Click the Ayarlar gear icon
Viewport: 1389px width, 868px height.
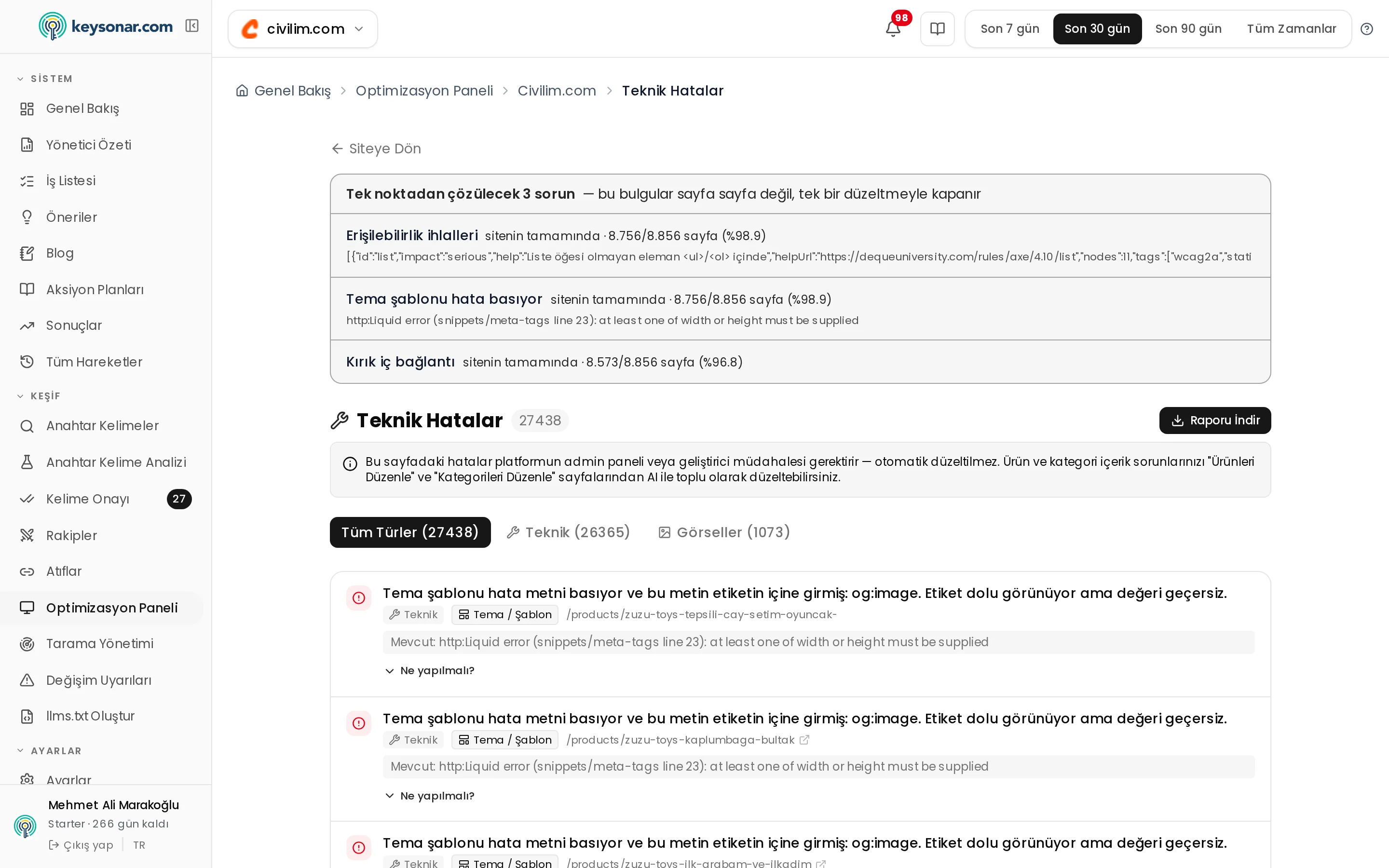27,779
